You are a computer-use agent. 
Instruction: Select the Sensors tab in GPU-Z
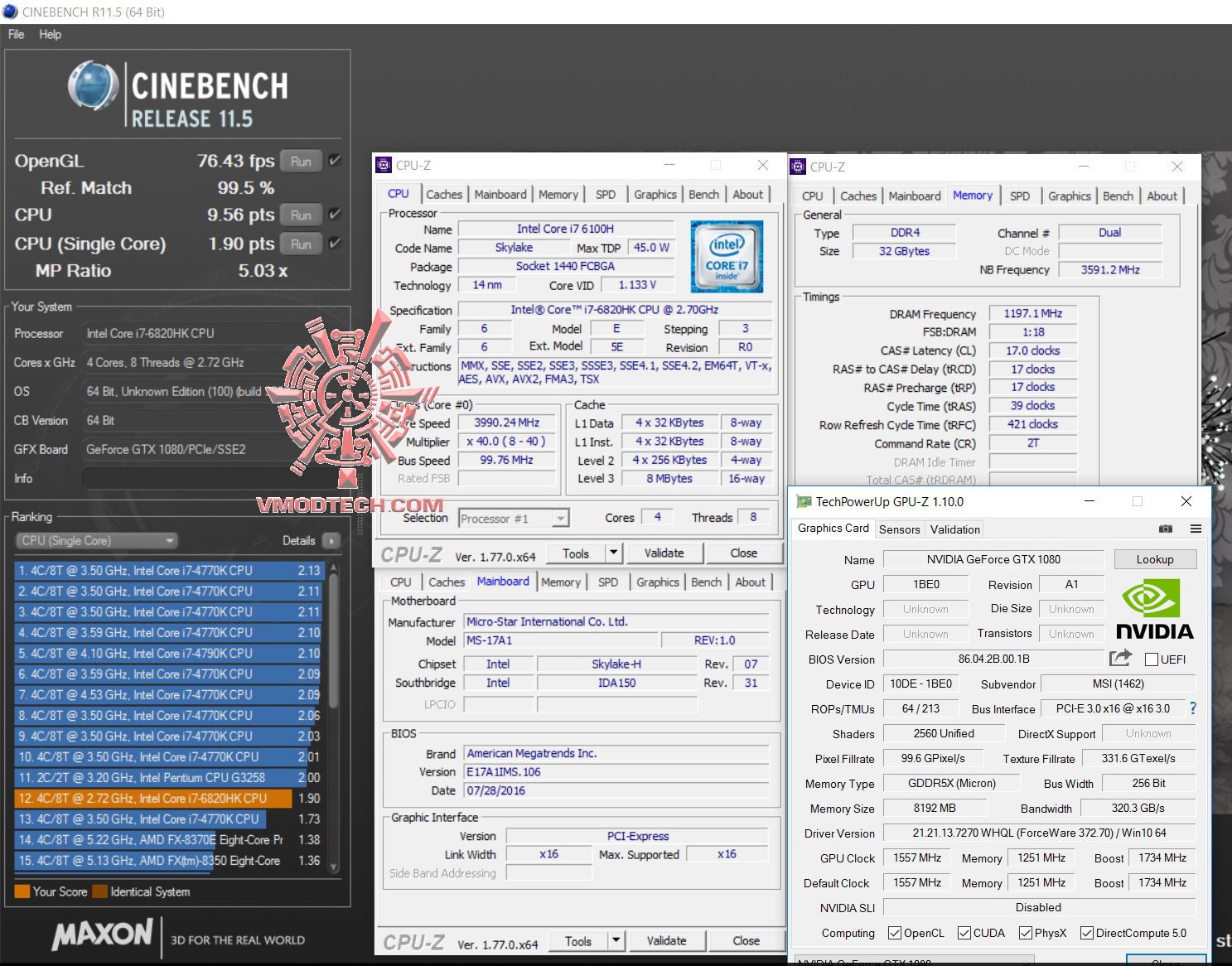(x=900, y=529)
